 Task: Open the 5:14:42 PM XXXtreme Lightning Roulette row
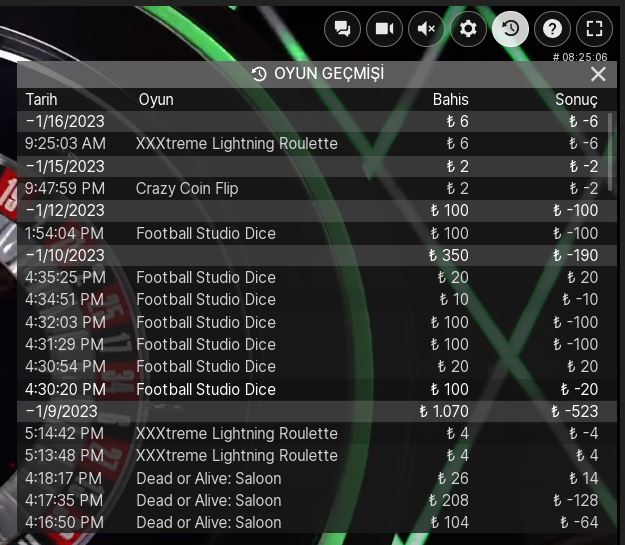point(317,433)
